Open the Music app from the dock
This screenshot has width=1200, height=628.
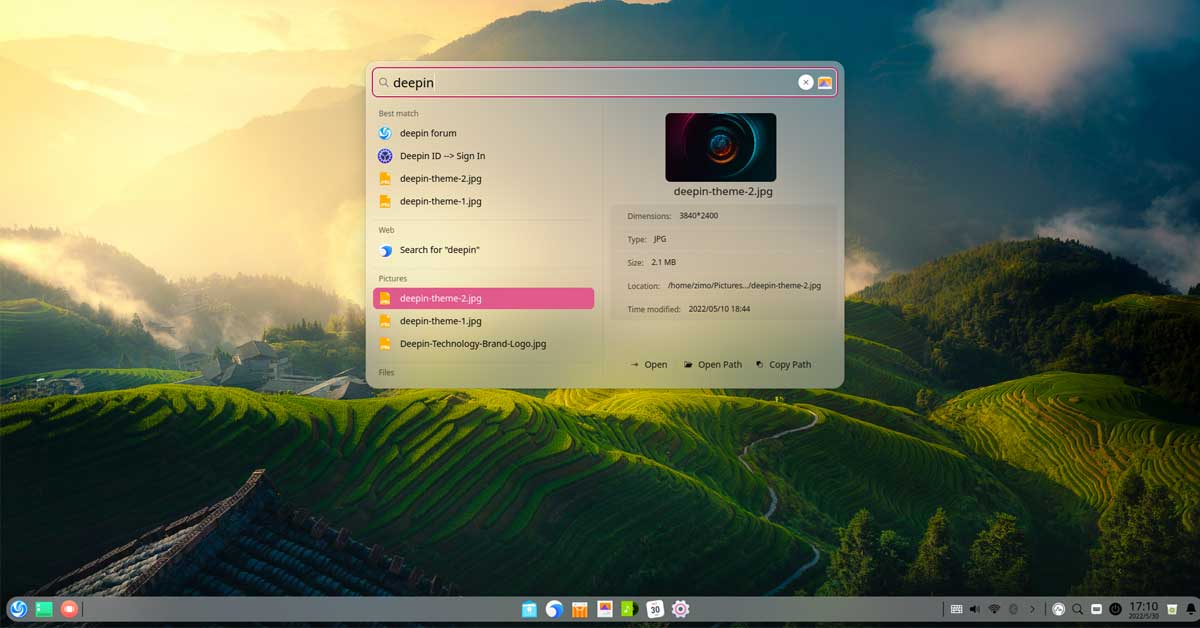[629, 609]
